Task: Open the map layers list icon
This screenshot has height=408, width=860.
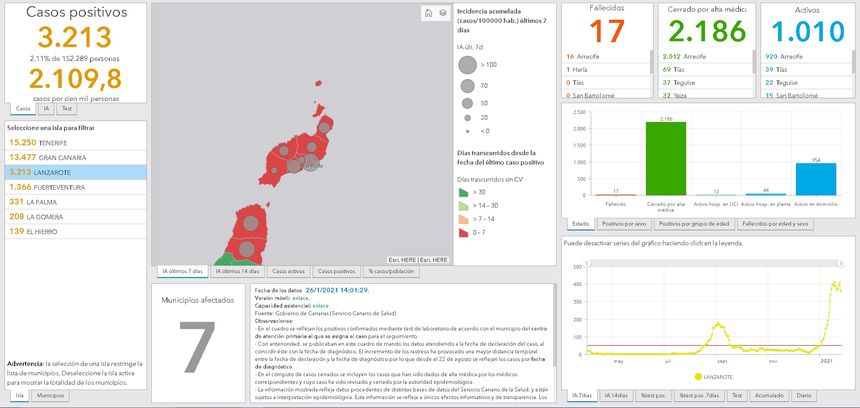Action: click(443, 14)
